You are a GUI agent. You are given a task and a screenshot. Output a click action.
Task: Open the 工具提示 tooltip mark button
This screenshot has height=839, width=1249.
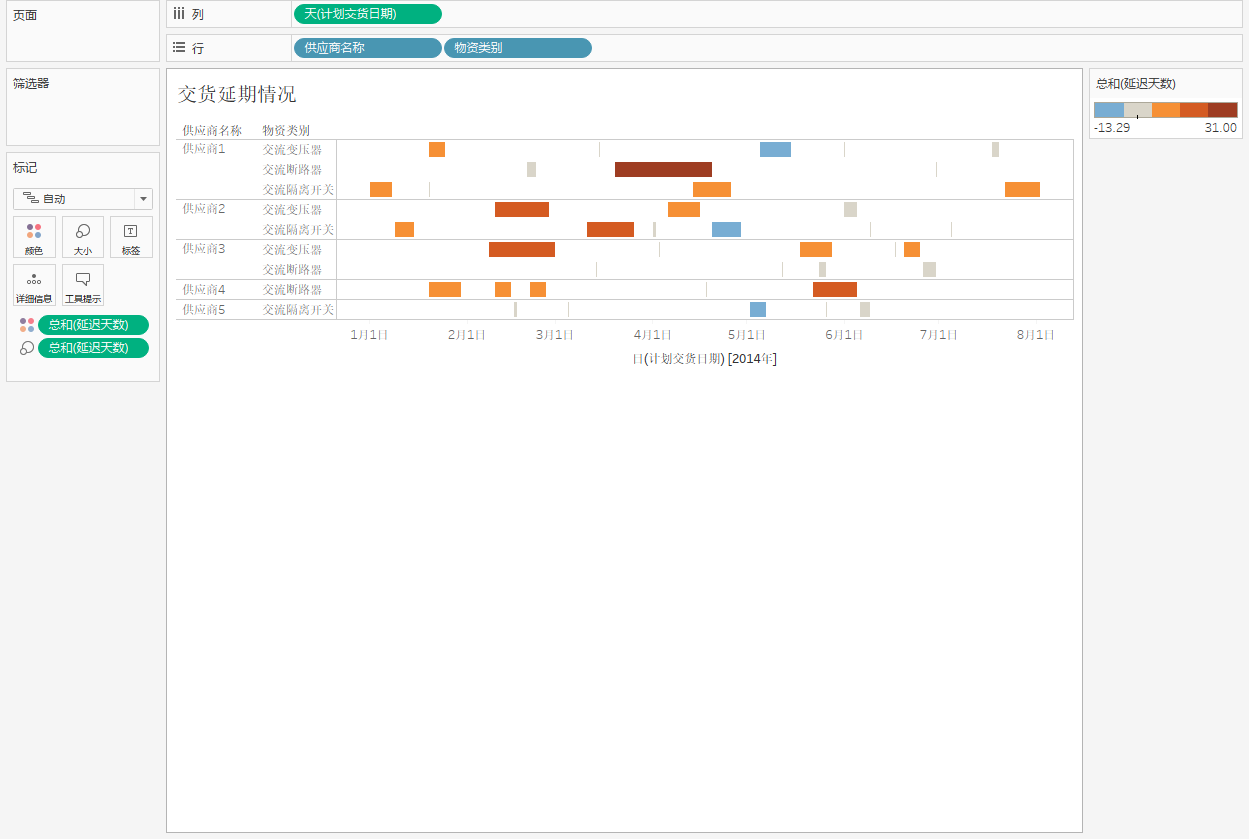coord(83,285)
